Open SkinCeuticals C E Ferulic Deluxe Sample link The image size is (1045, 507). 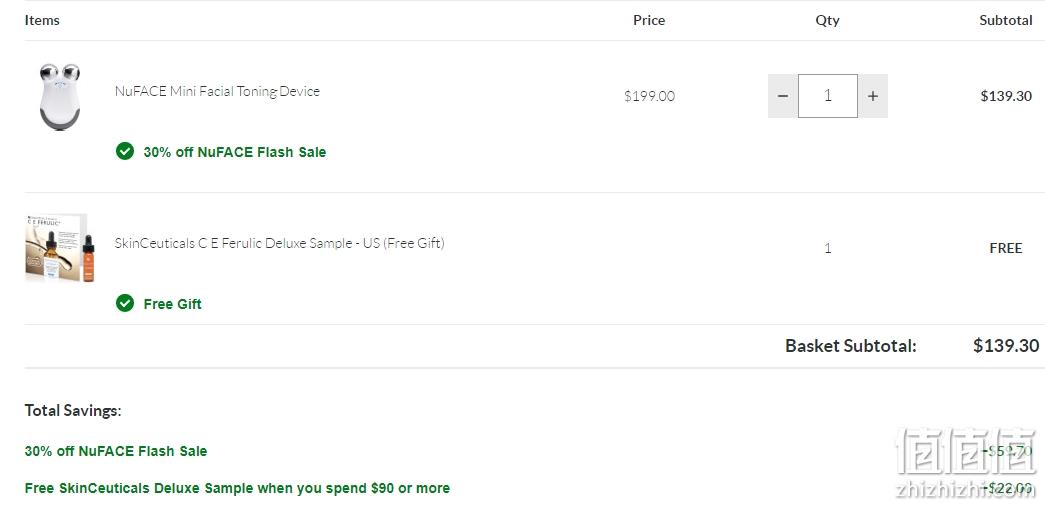(x=279, y=243)
